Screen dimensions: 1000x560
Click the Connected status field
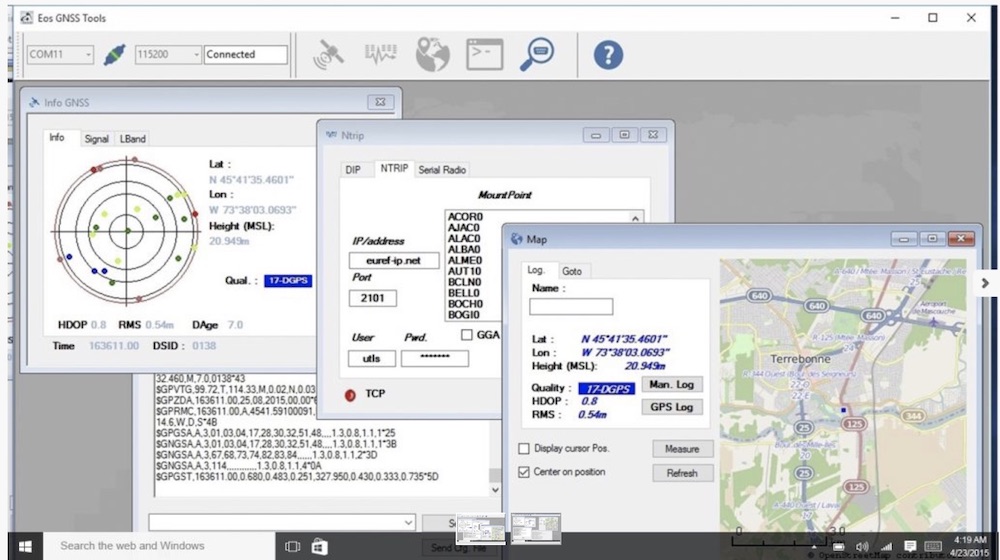pyautogui.click(x=246, y=55)
